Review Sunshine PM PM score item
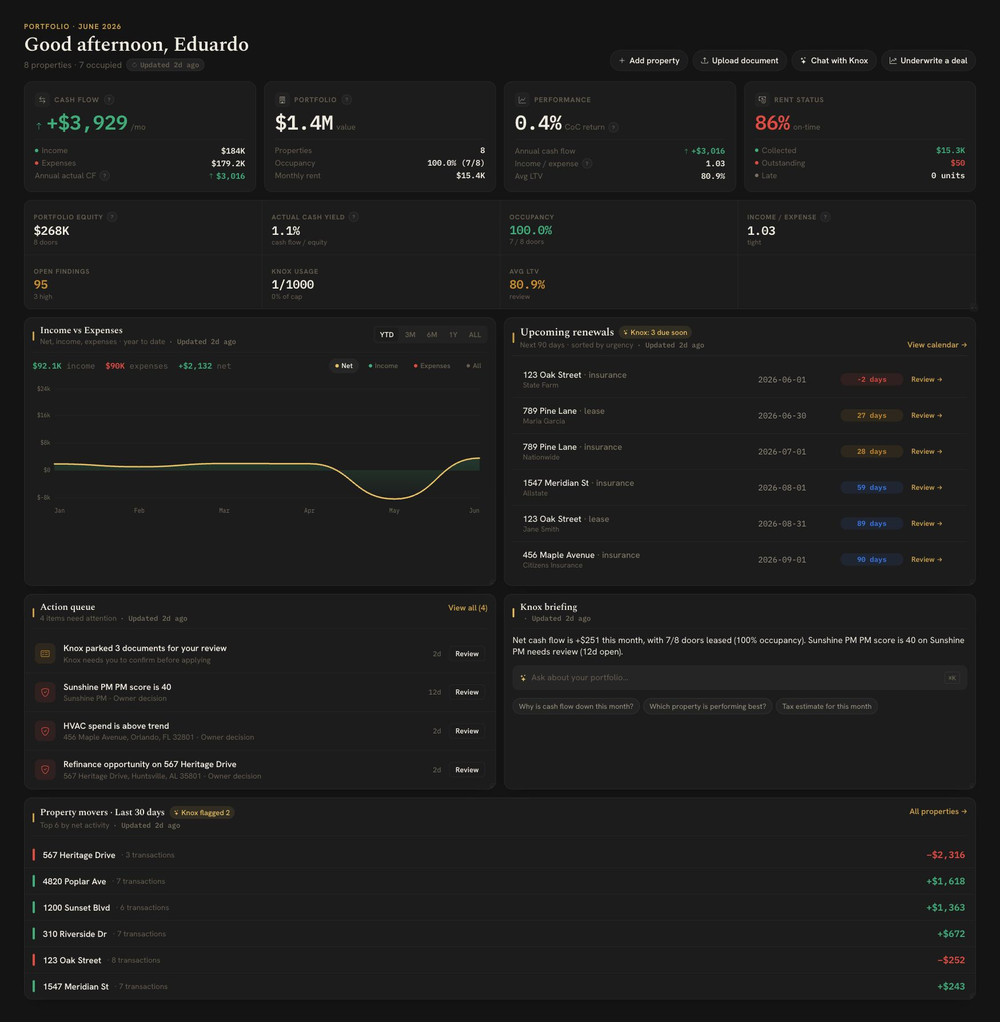Image resolution: width=1000 pixels, height=1022 pixels. click(x=467, y=692)
